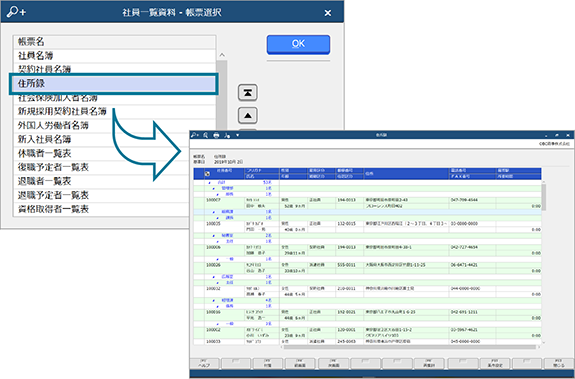
Task: Click employee number 100026 in the table
Action: (213, 265)
